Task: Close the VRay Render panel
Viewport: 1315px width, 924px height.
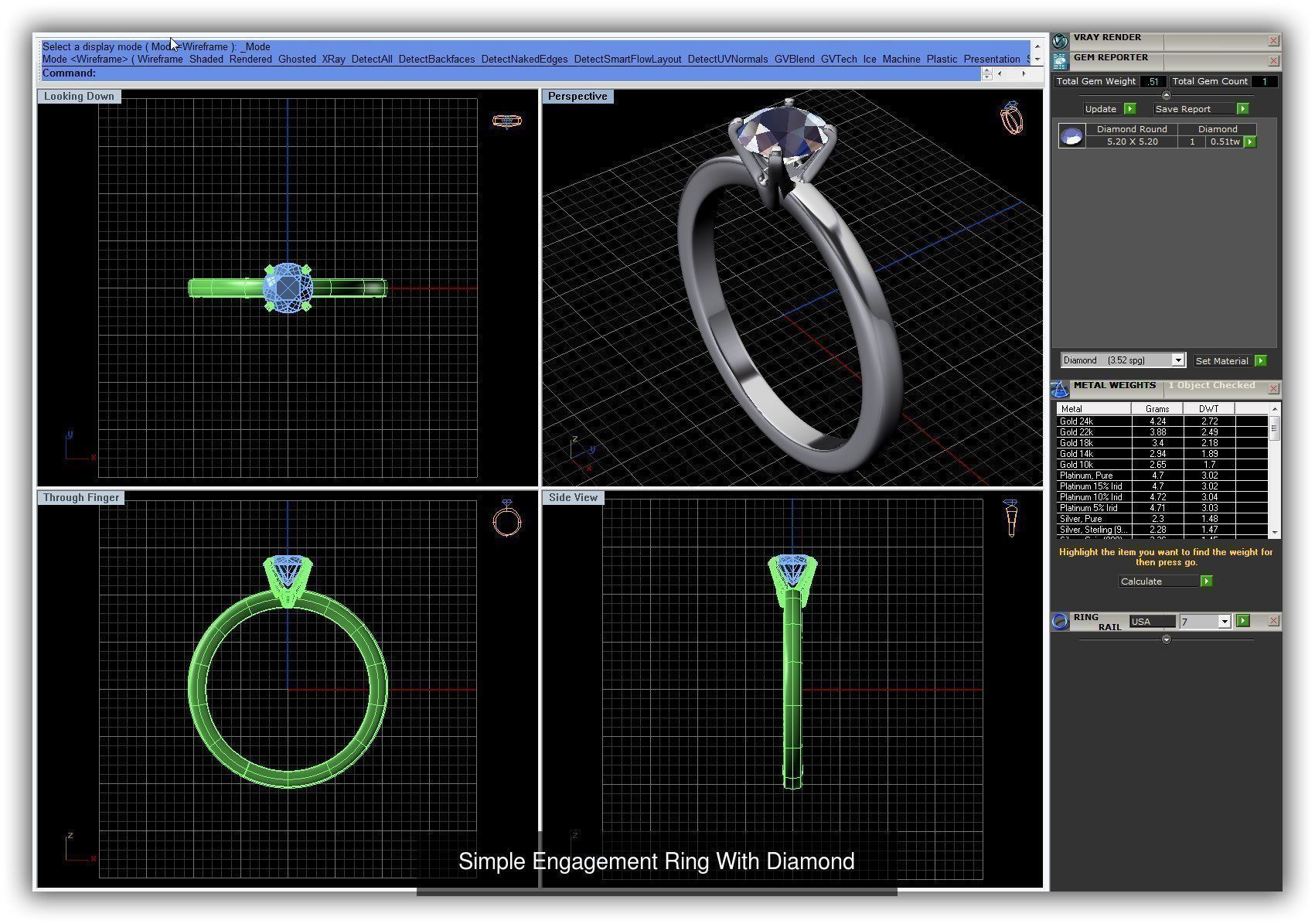Action: pyautogui.click(x=1273, y=41)
